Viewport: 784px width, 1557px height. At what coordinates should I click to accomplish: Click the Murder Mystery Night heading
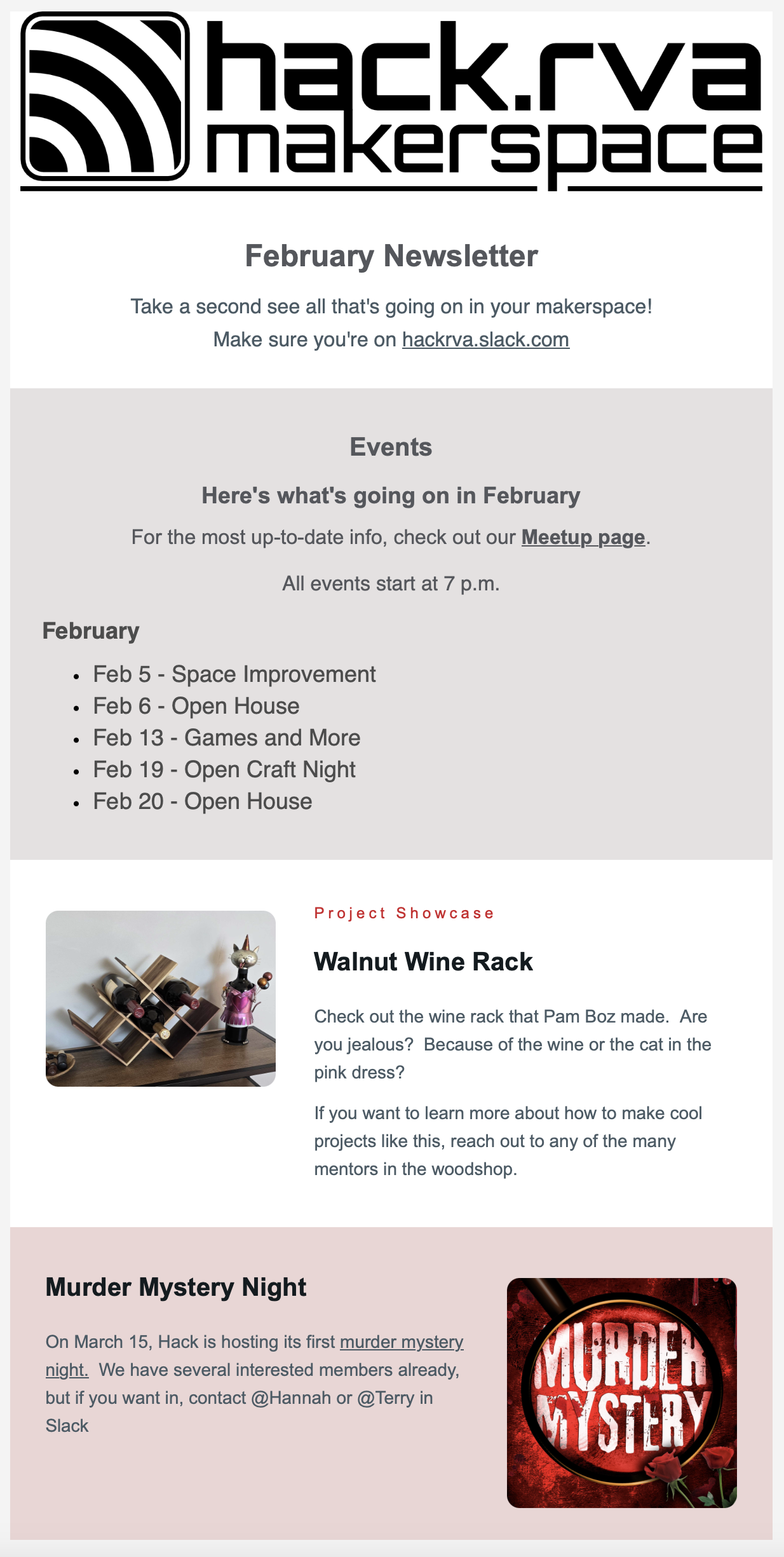click(x=176, y=1287)
